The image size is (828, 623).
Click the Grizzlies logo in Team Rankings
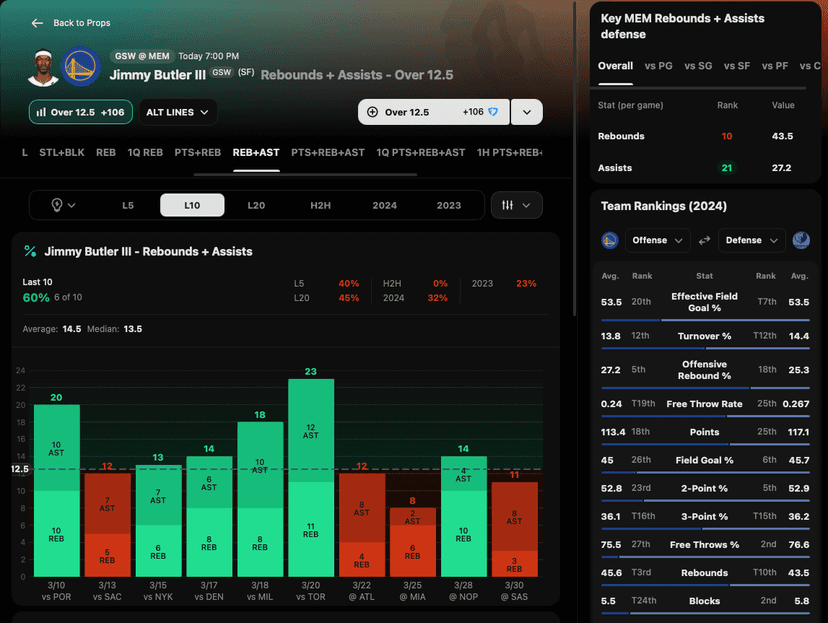(801, 240)
